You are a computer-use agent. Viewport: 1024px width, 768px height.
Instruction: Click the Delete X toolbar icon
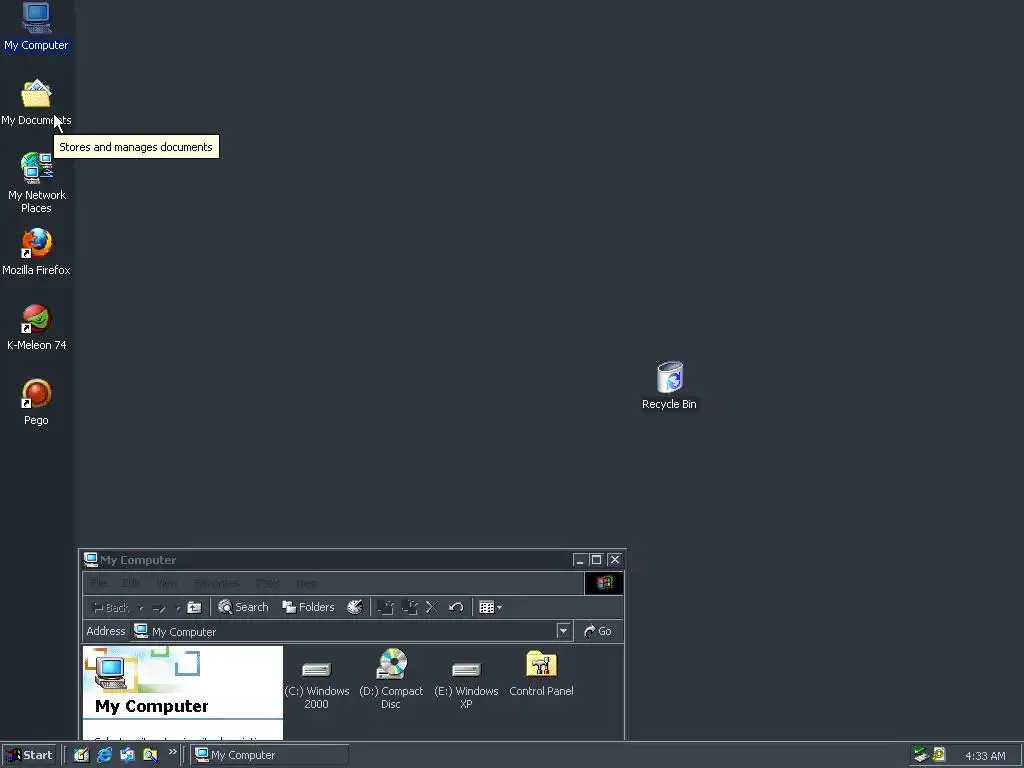(432, 607)
